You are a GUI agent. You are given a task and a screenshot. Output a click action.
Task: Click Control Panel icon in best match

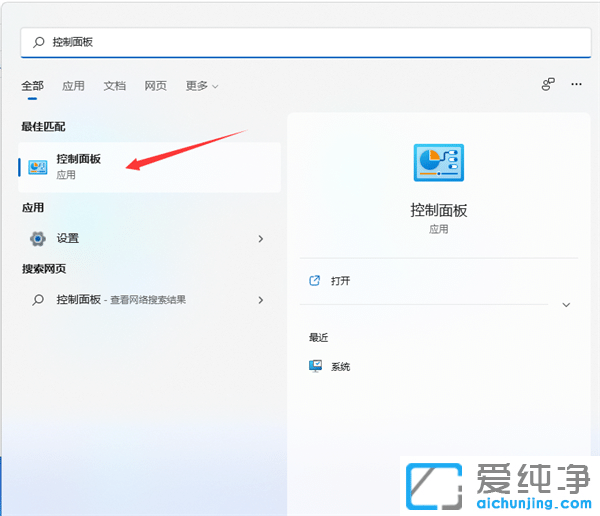[38, 167]
